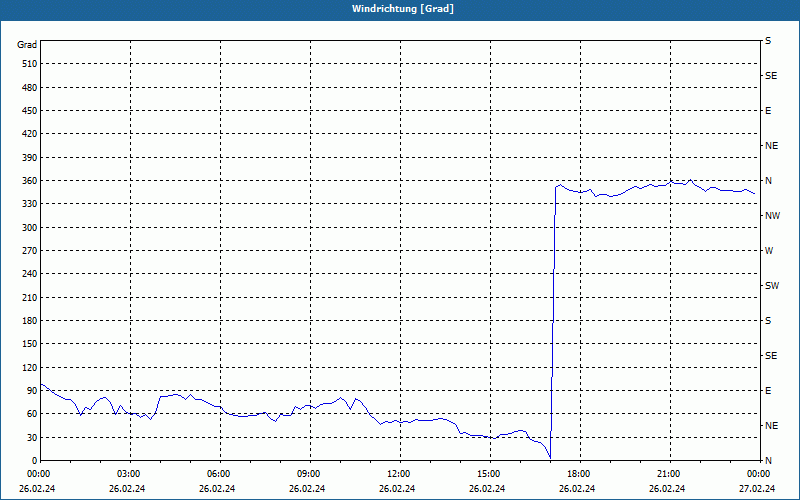This screenshot has height=500, width=800.
Task: Click the 60 y-axis value
Action: pyautogui.click(x=32, y=414)
